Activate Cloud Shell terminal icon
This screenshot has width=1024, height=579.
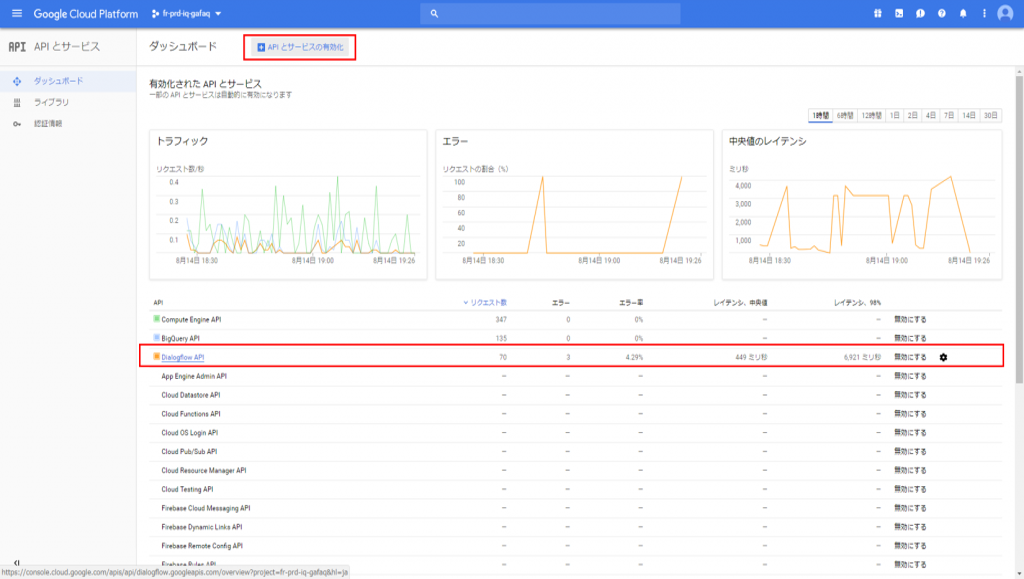click(899, 13)
